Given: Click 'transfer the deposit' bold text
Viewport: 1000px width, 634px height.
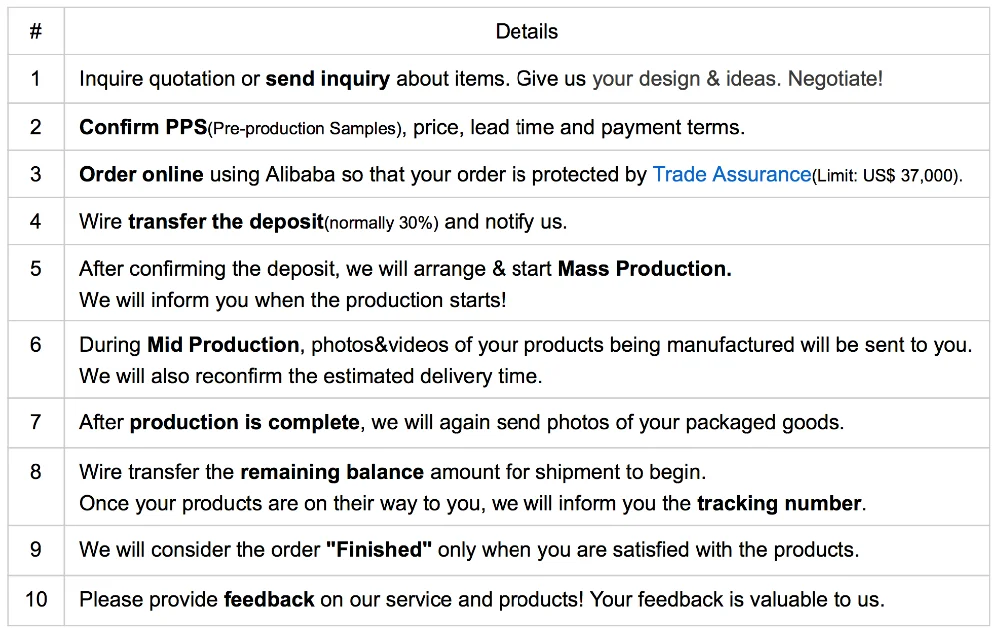Looking at the screenshot, I should tap(225, 222).
